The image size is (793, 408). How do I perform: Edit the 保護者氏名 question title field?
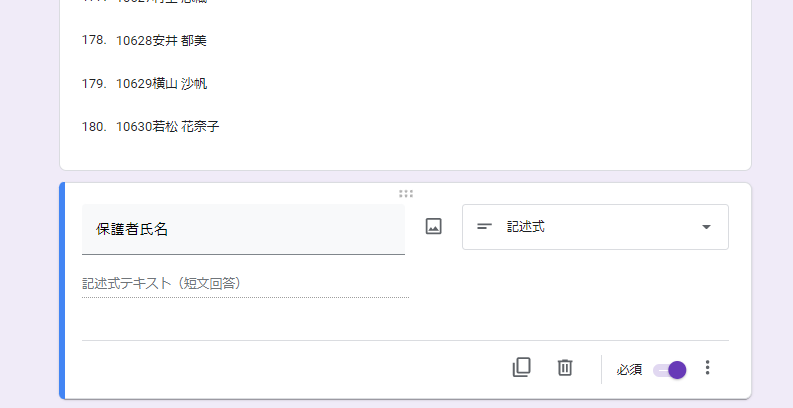(243, 229)
